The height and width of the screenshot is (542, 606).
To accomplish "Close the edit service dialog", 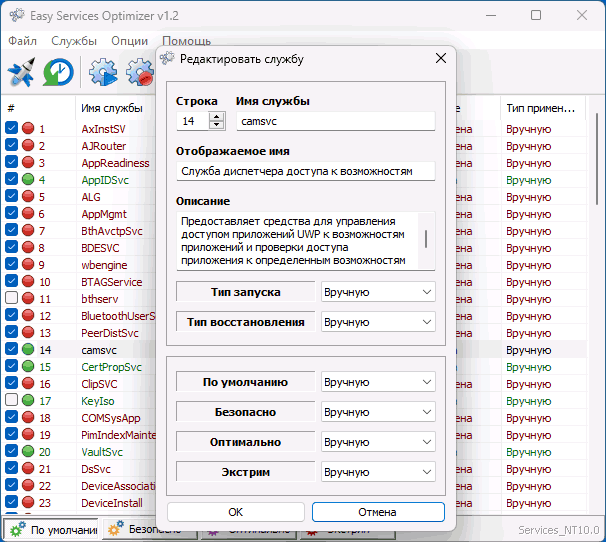I will click(441, 58).
